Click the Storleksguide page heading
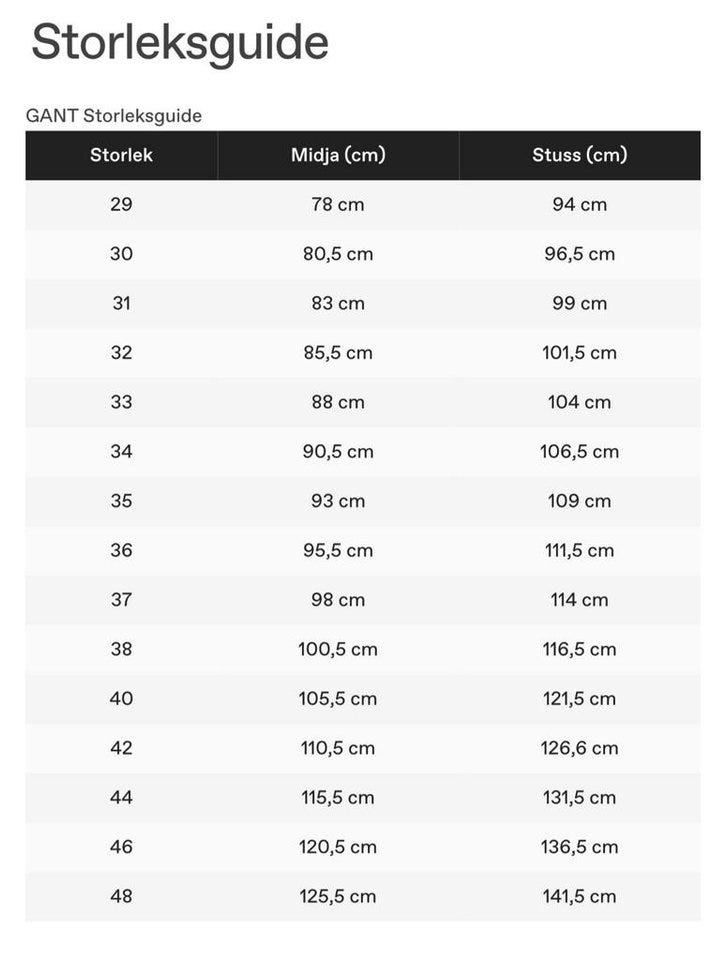The height and width of the screenshot is (960, 727). coord(180,45)
